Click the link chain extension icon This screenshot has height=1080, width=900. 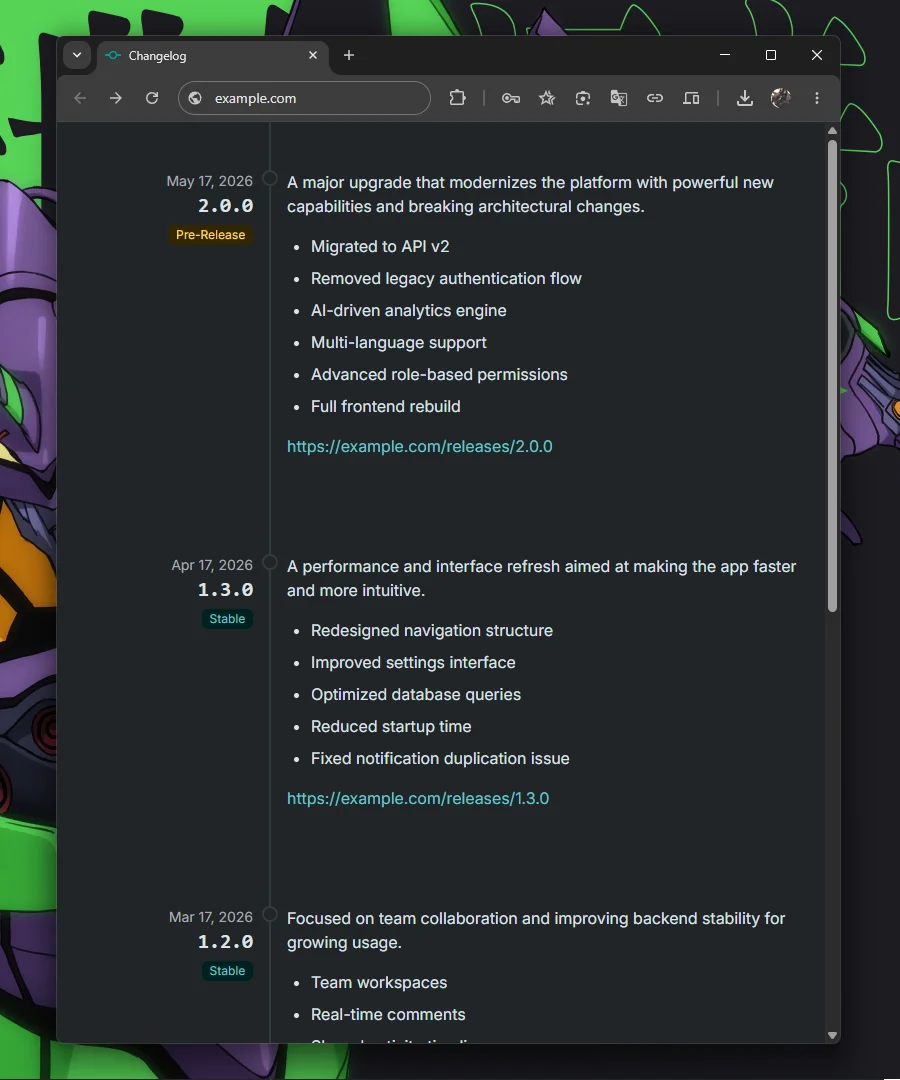(655, 98)
